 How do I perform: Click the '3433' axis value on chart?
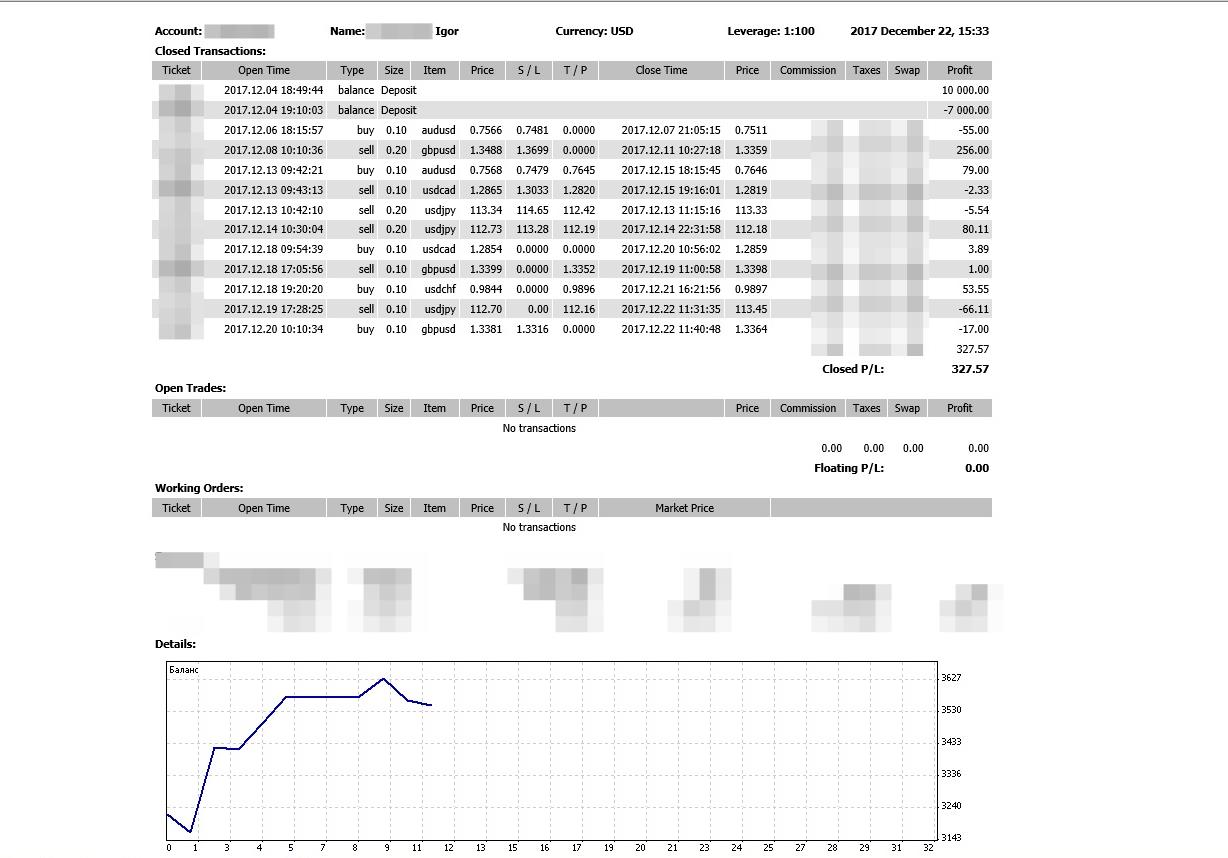pos(951,742)
